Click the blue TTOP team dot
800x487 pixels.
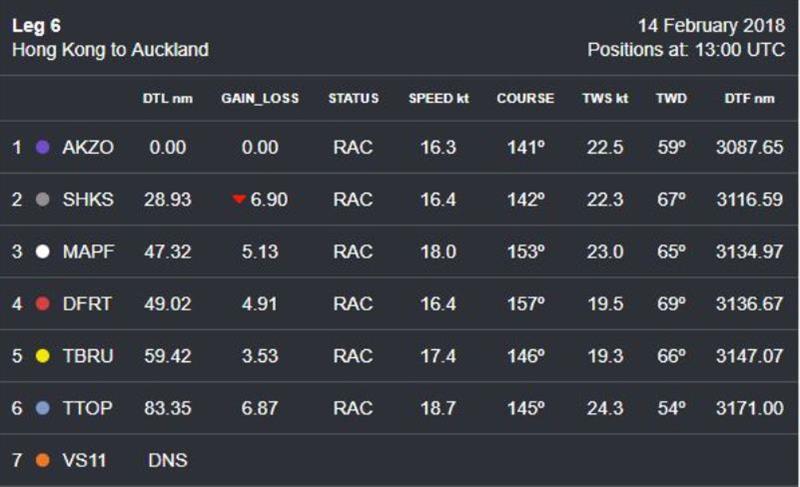point(43,408)
